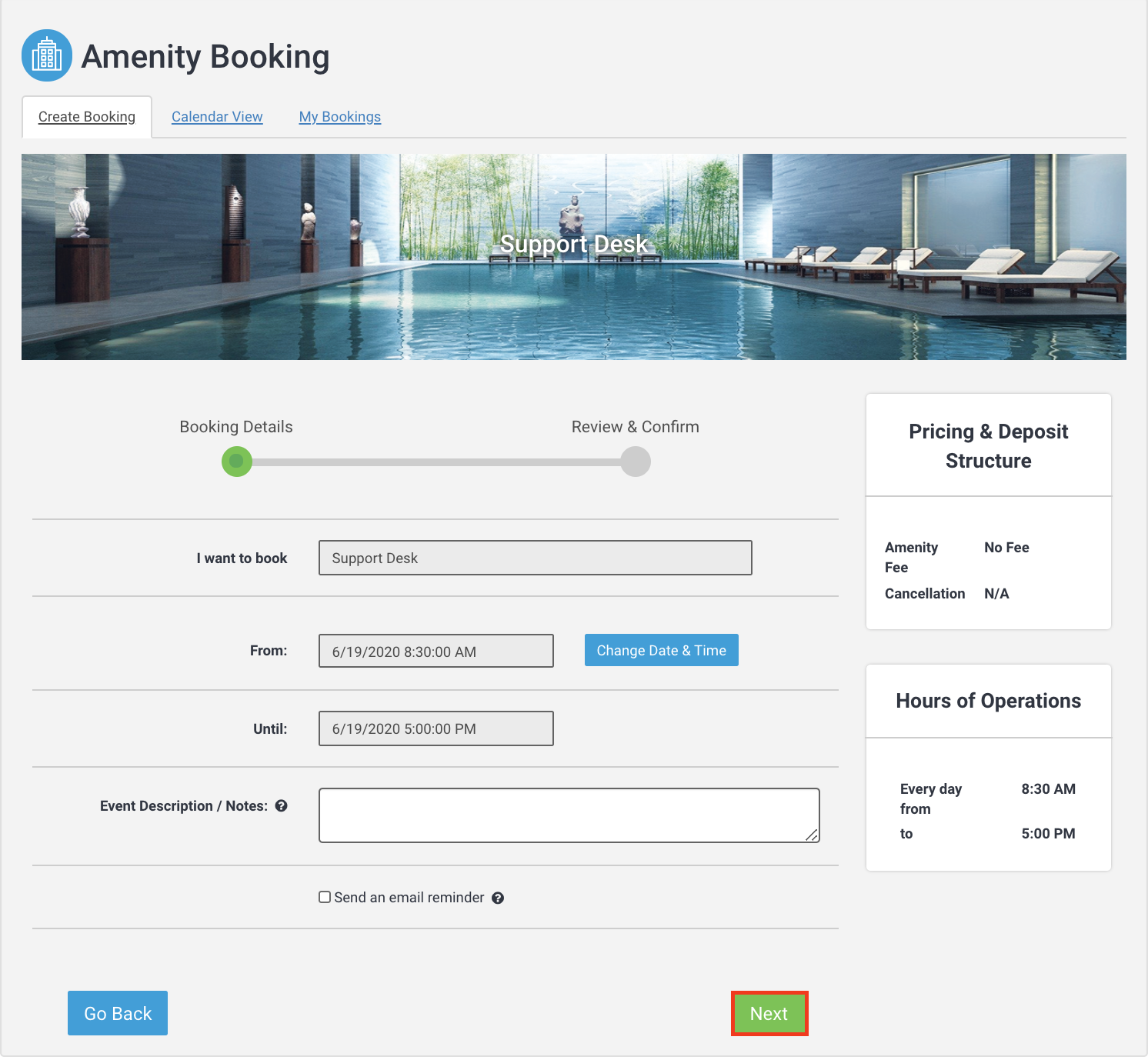Click the Pricing & Deposit Structure heading
Image resolution: width=1148 pixels, height=1060 pixels.
pos(988,445)
